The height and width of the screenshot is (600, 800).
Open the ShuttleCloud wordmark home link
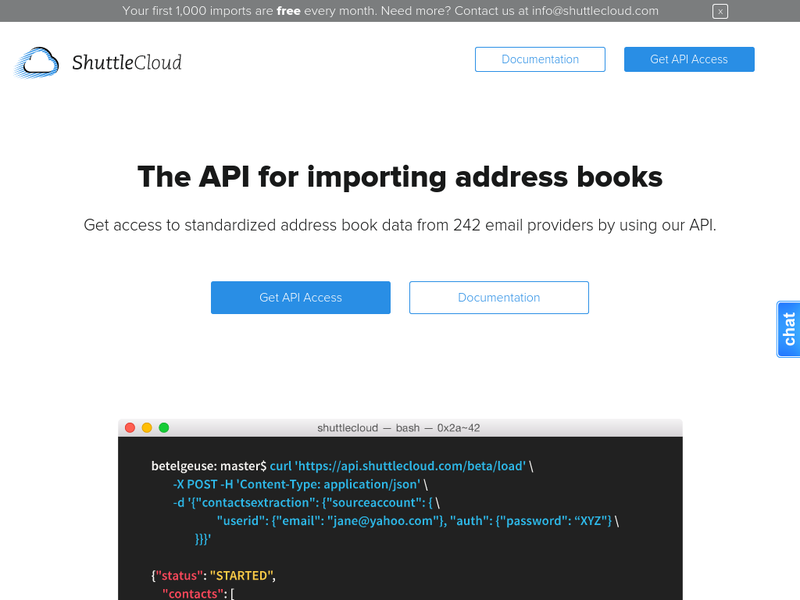[x=127, y=63]
